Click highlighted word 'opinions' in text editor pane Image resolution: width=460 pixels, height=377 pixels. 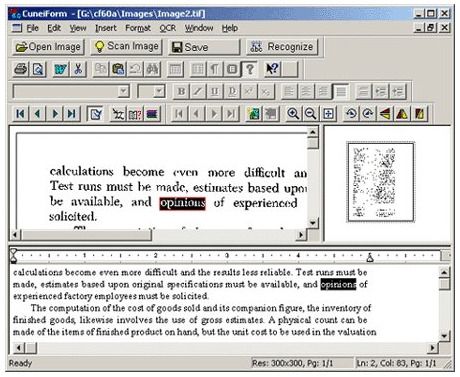(338, 284)
